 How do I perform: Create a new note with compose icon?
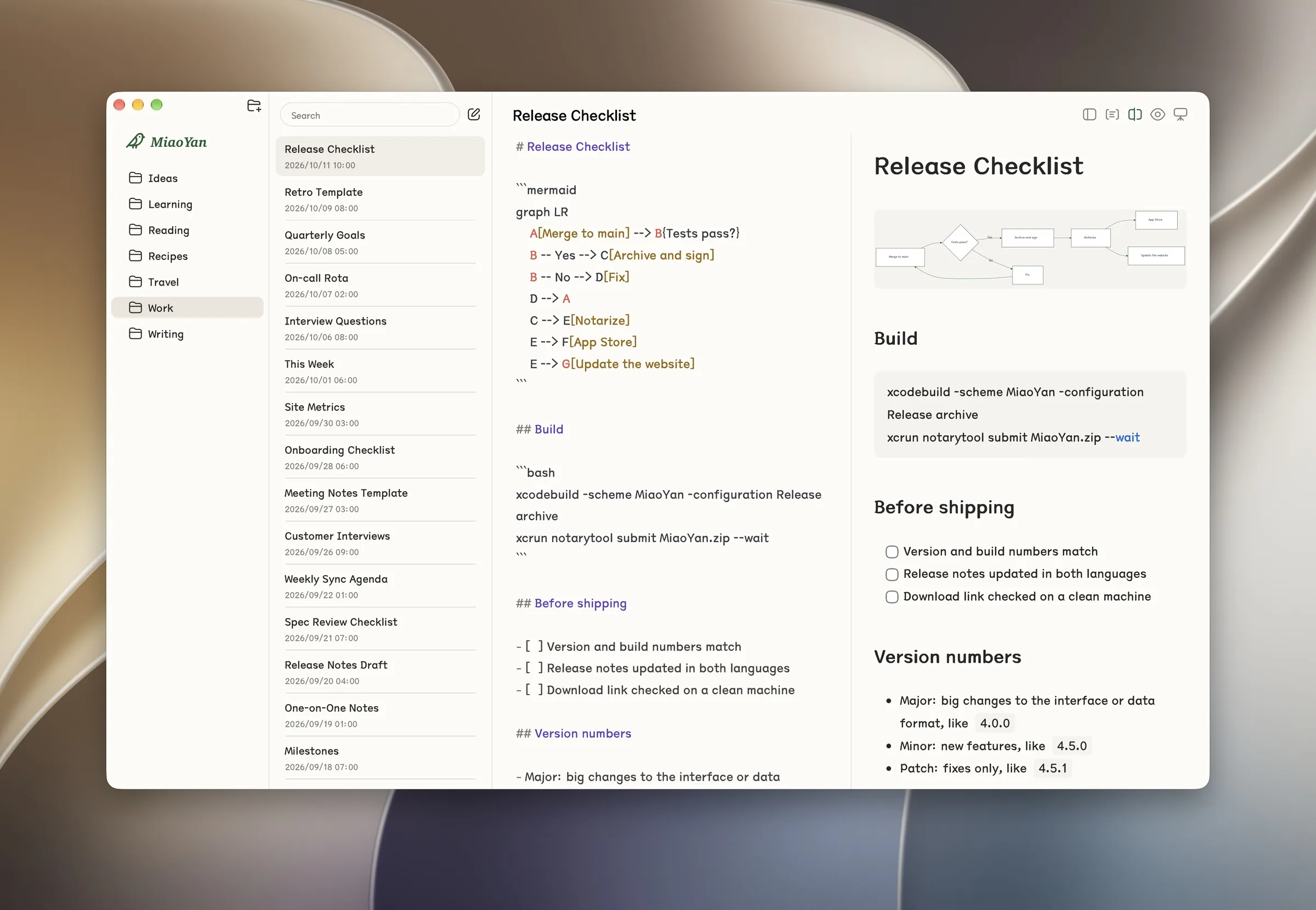(x=474, y=115)
